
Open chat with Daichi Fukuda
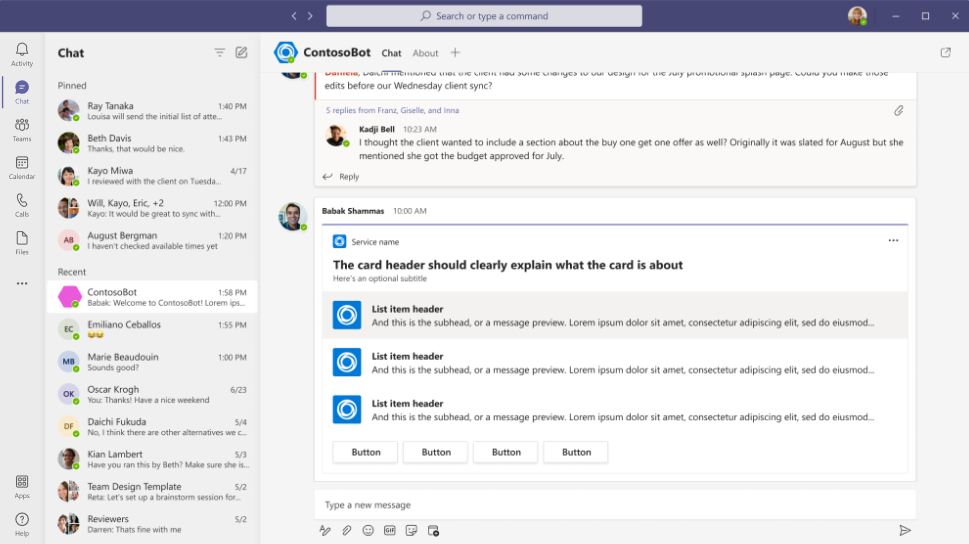[153, 427]
